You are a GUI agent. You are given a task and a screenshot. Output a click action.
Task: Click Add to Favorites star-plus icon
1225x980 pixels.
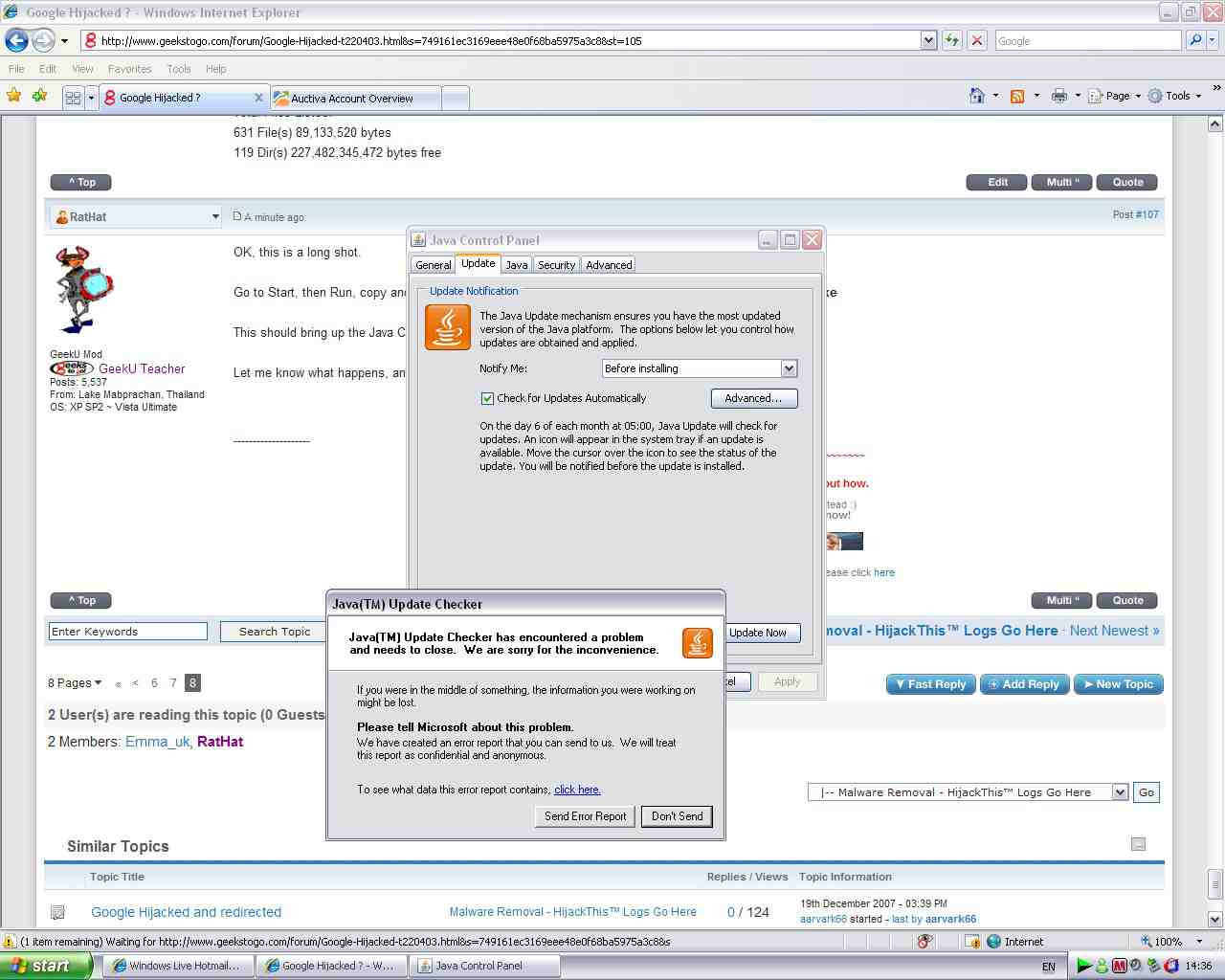tap(39, 95)
